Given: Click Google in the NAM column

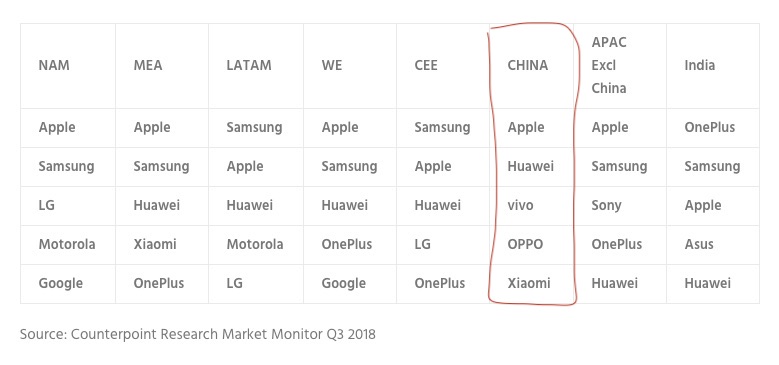Looking at the screenshot, I should (x=61, y=283).
